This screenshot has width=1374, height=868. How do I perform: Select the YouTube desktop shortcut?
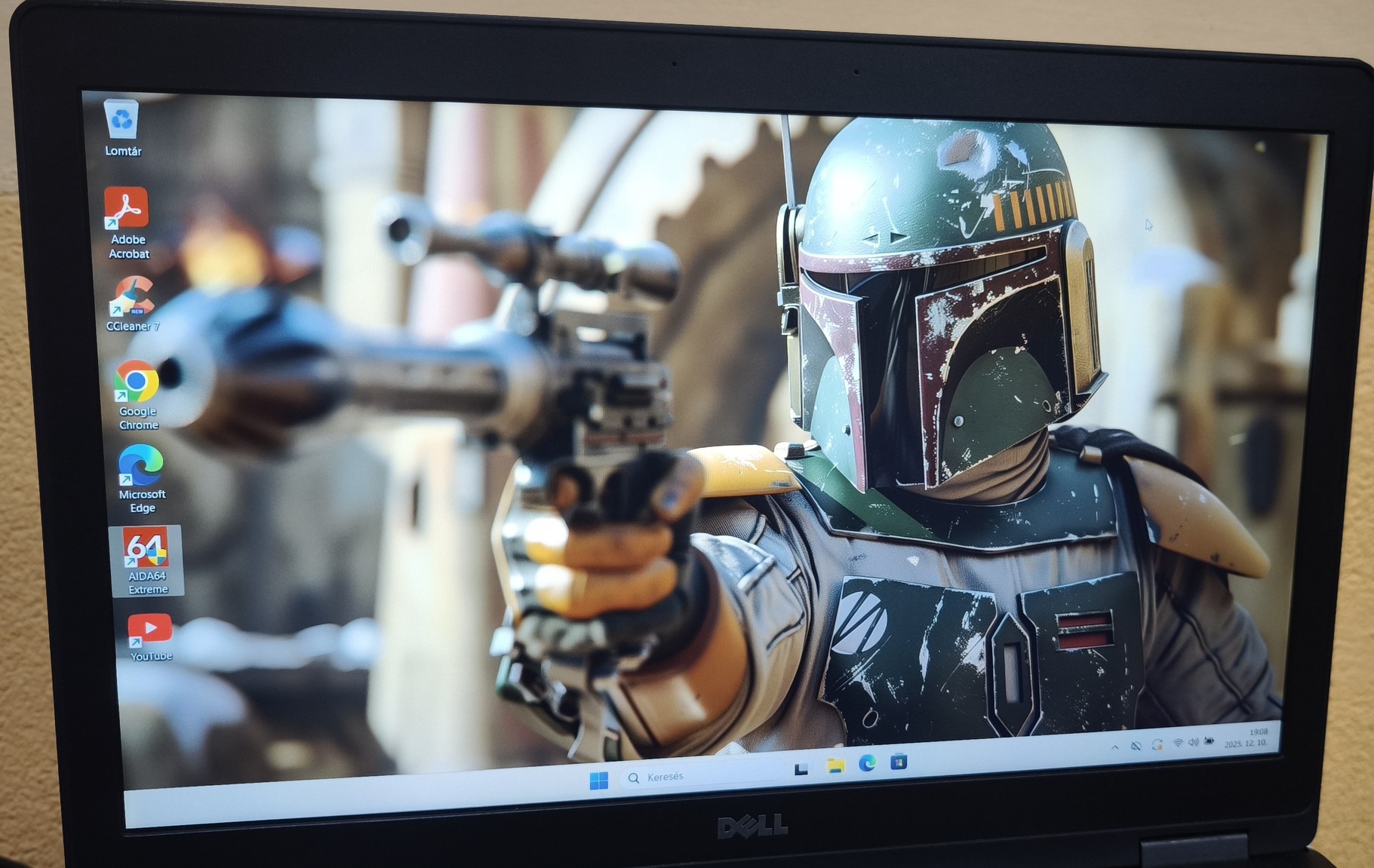point(150,637)
